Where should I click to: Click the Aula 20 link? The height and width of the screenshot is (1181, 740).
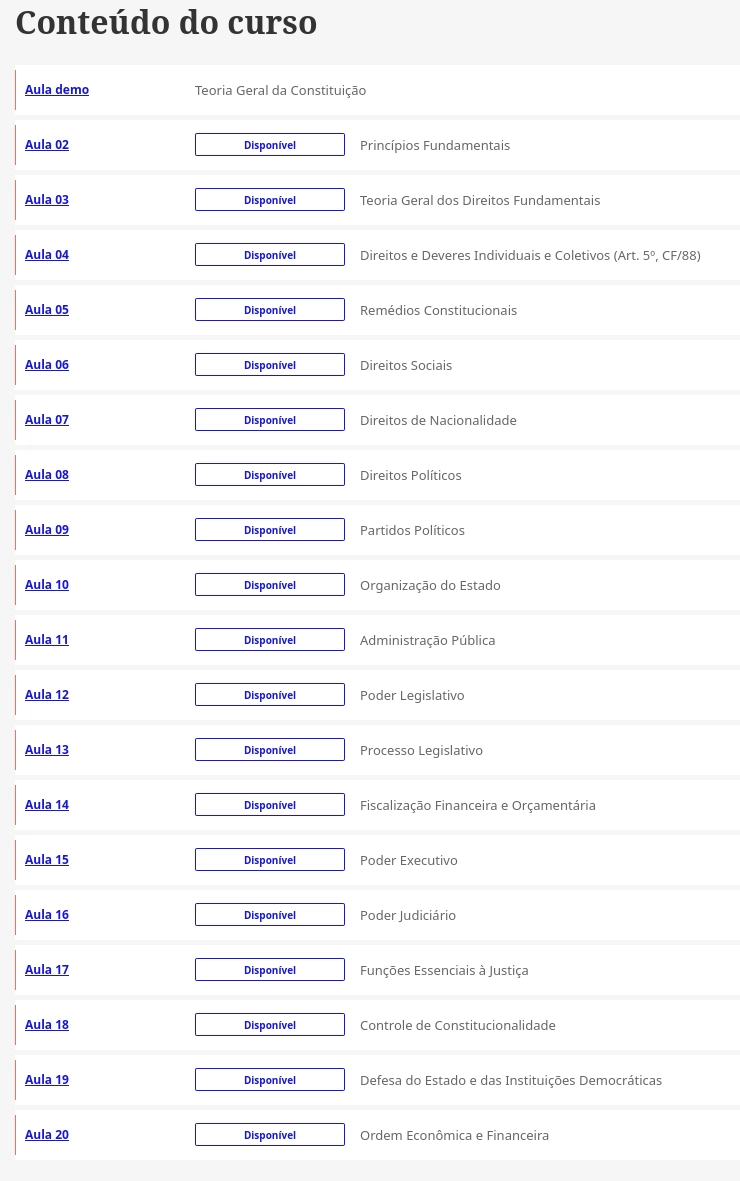47,1135
